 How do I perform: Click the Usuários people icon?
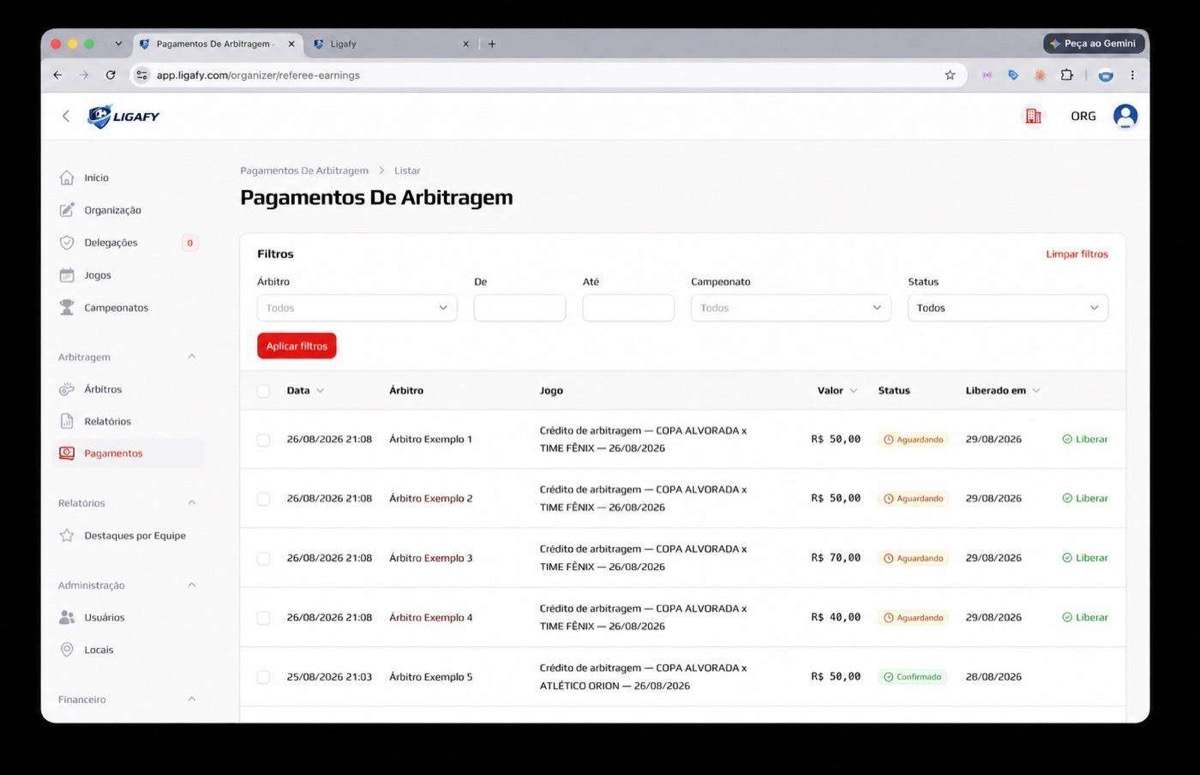[67, 617]
